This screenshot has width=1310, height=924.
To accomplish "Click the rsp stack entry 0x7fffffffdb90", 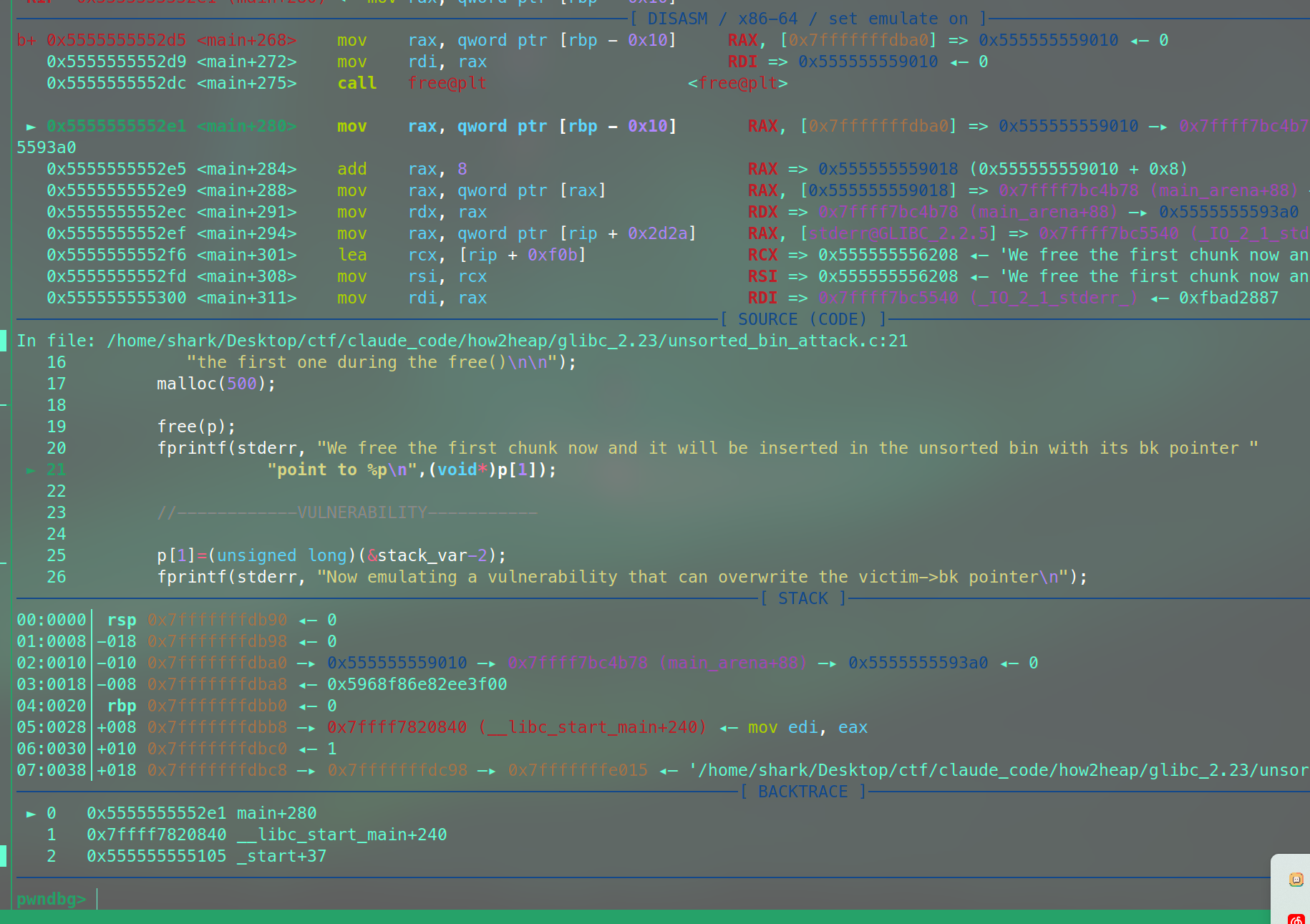I will (217, 620).
